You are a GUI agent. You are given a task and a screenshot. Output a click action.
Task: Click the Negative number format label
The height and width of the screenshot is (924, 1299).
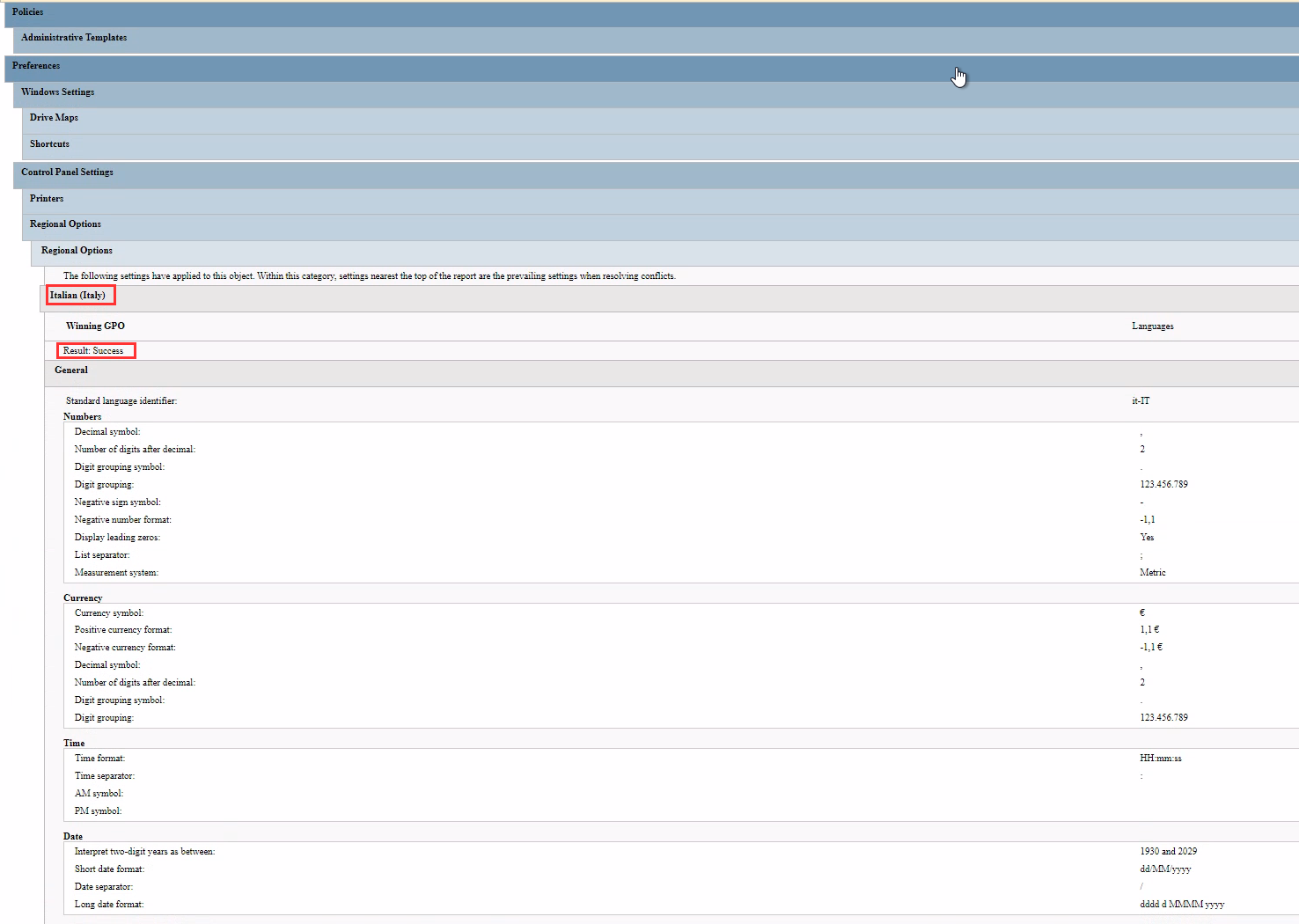pos(123,520)
